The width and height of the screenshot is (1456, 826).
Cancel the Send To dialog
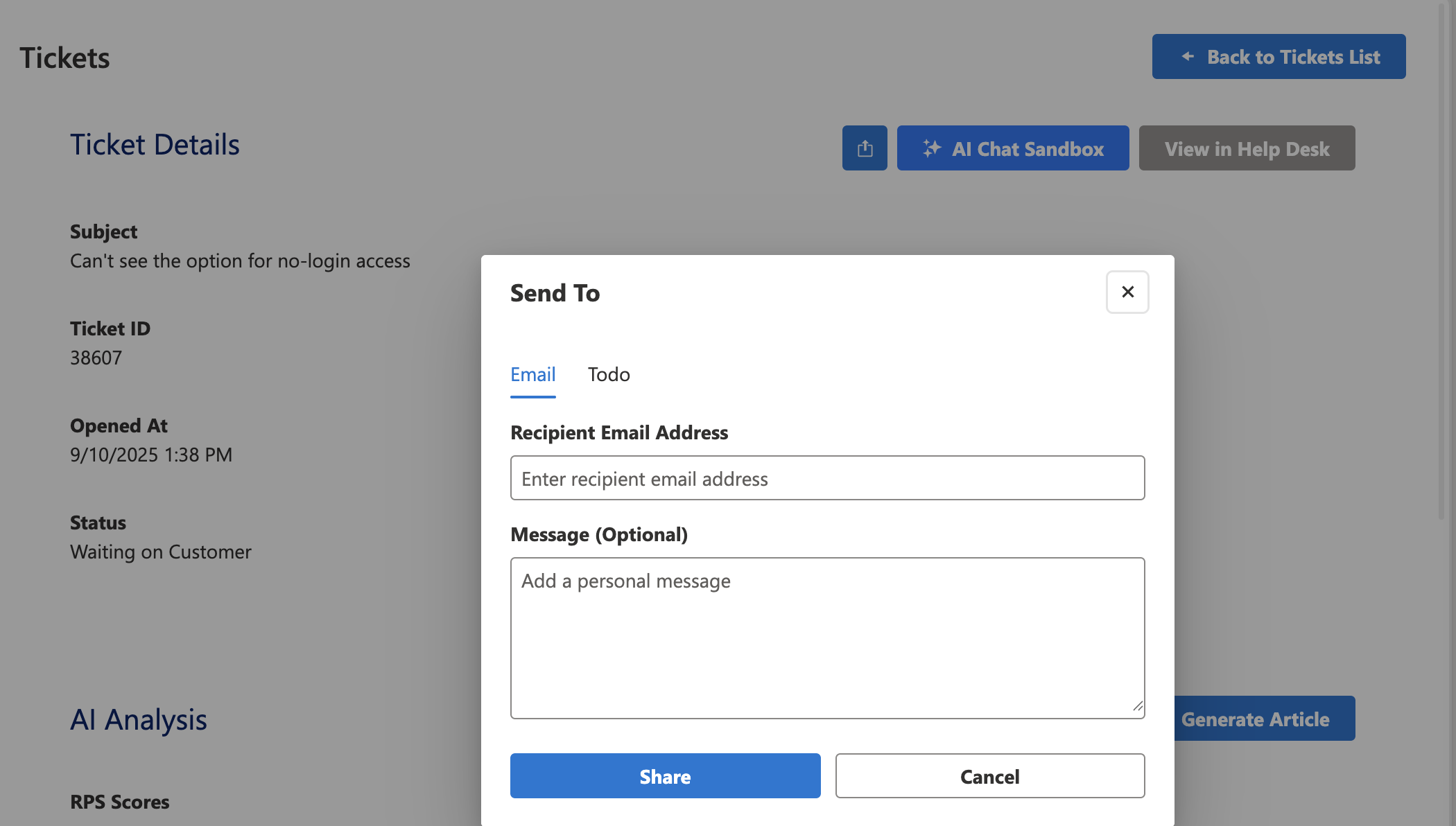989,775
